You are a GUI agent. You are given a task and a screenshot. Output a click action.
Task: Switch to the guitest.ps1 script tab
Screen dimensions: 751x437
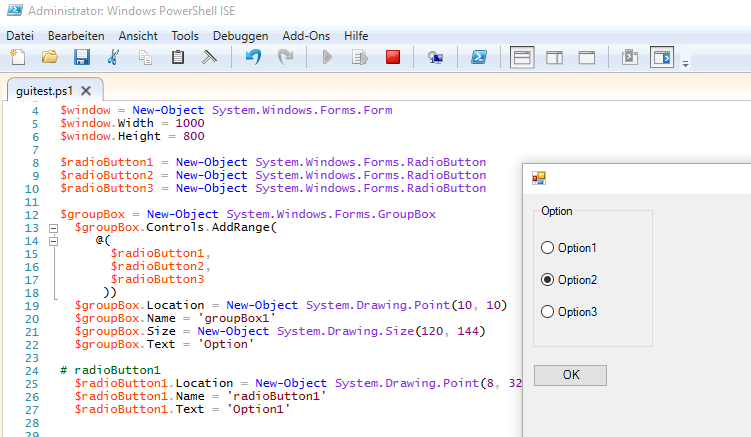[x=44, y=90]
